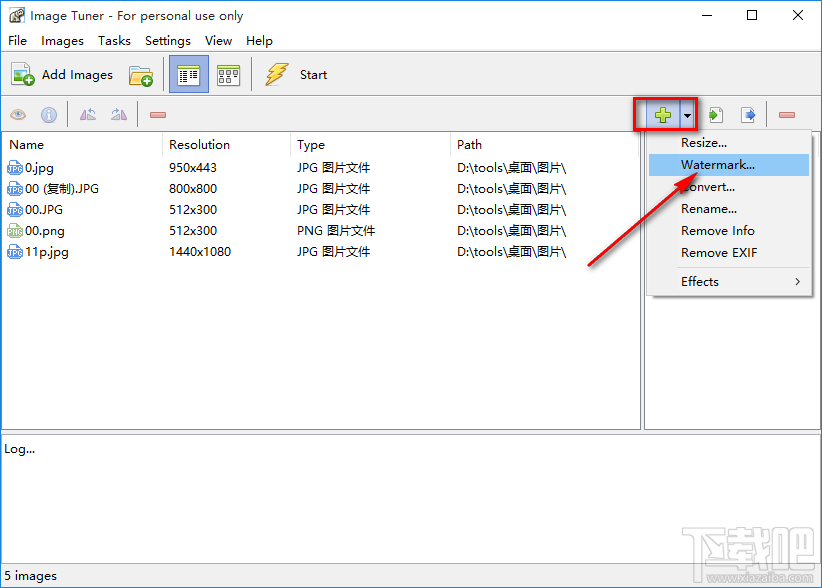
Task: Select the 11p.jpg file row
Action: click(320, 252)
